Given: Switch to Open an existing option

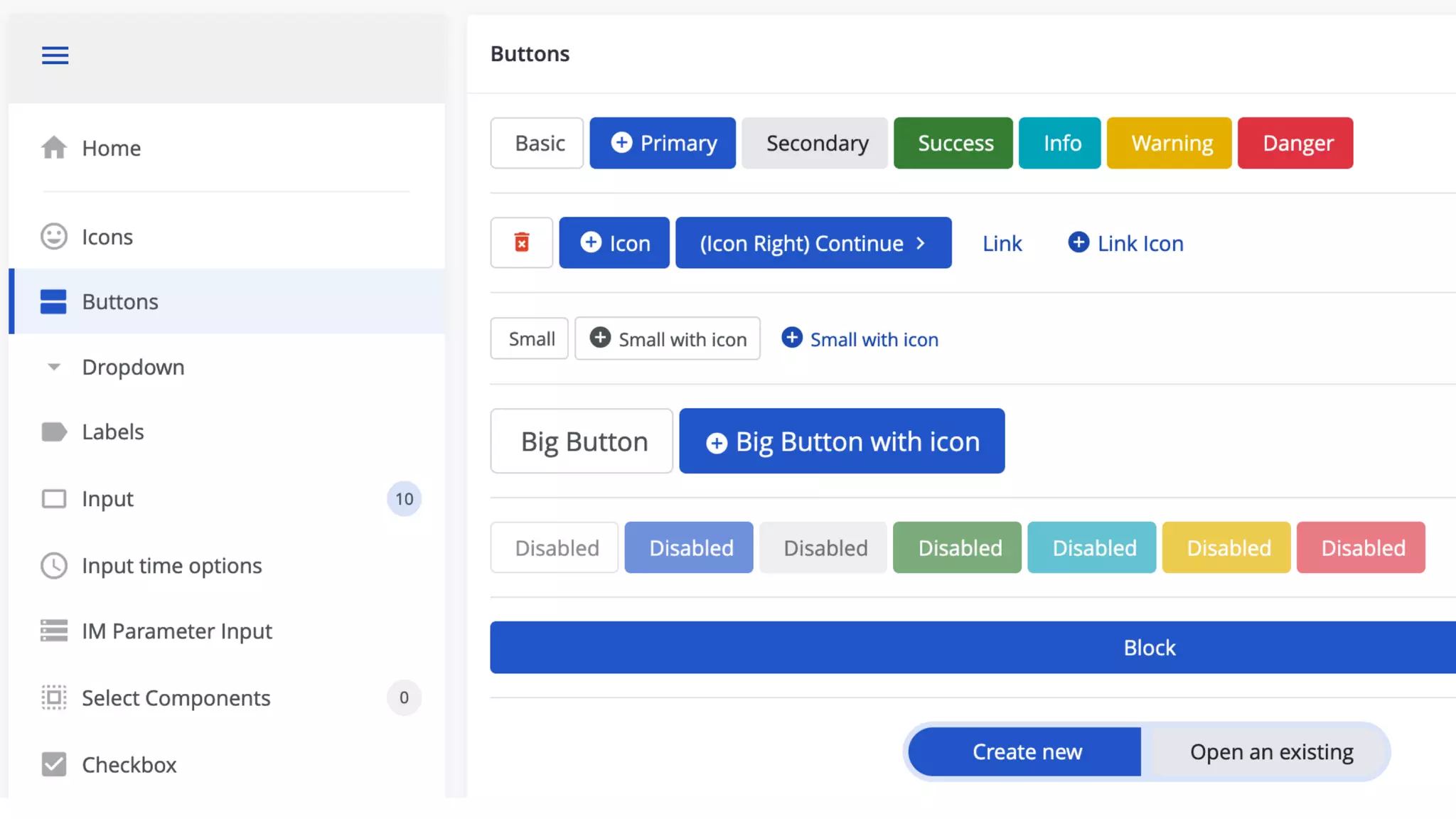Looking at the screenshot, I should [1271, 751].
